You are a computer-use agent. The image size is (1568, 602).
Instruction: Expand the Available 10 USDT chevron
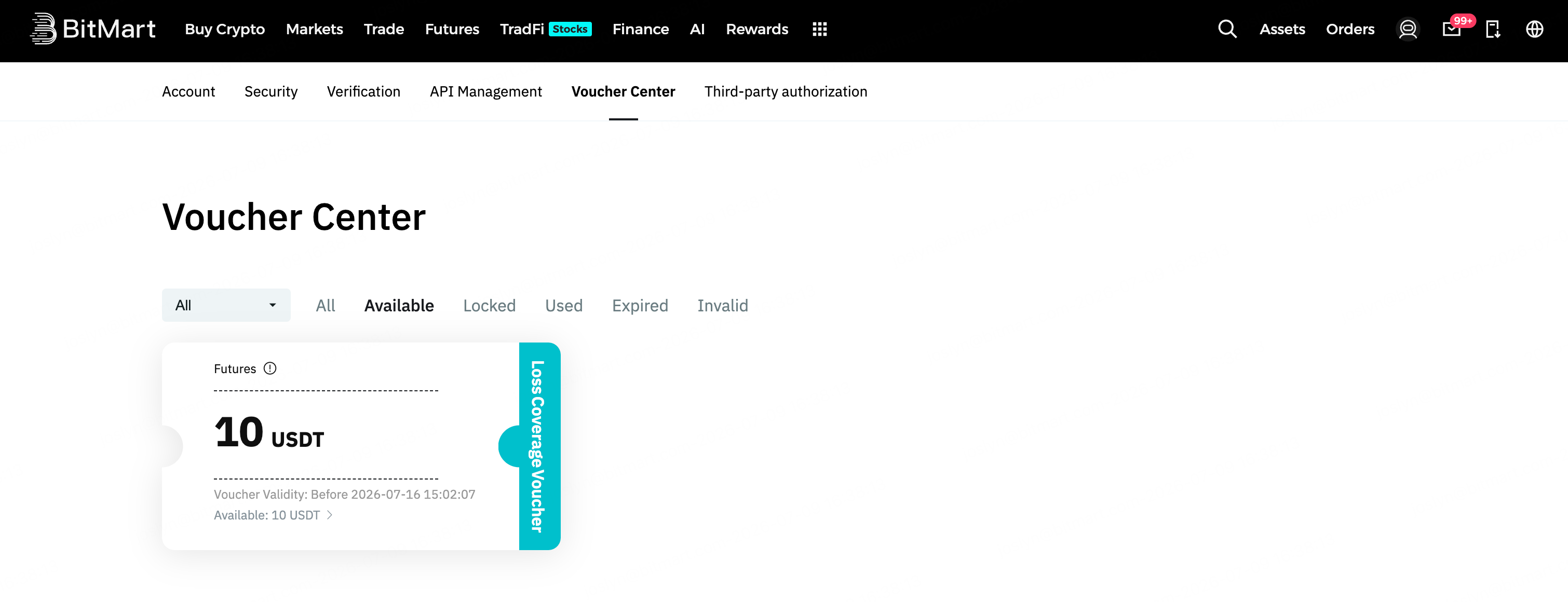tap(329, 515)
